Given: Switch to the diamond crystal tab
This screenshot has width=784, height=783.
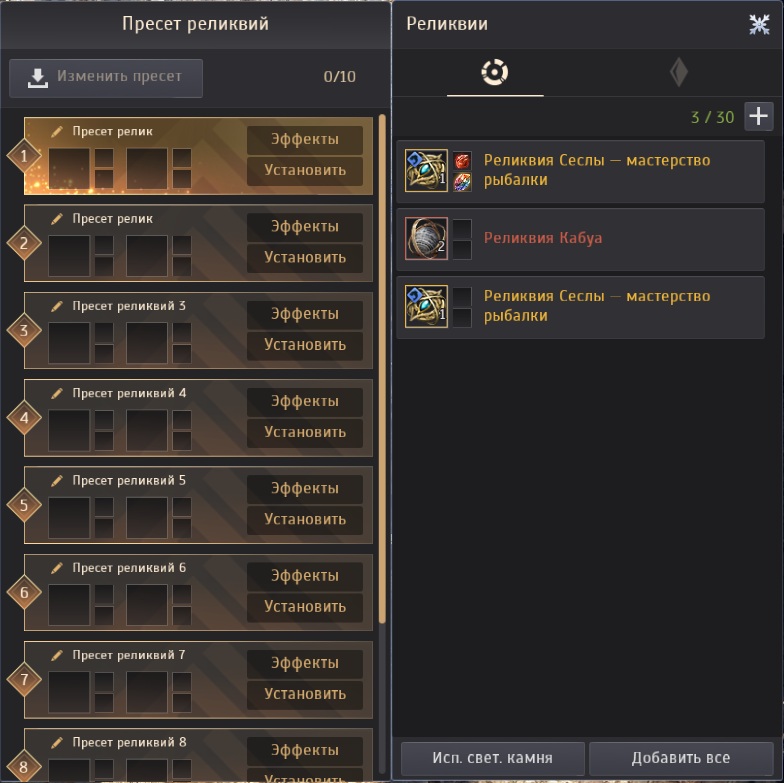Looking at the screenshot, I should point(678,72).
